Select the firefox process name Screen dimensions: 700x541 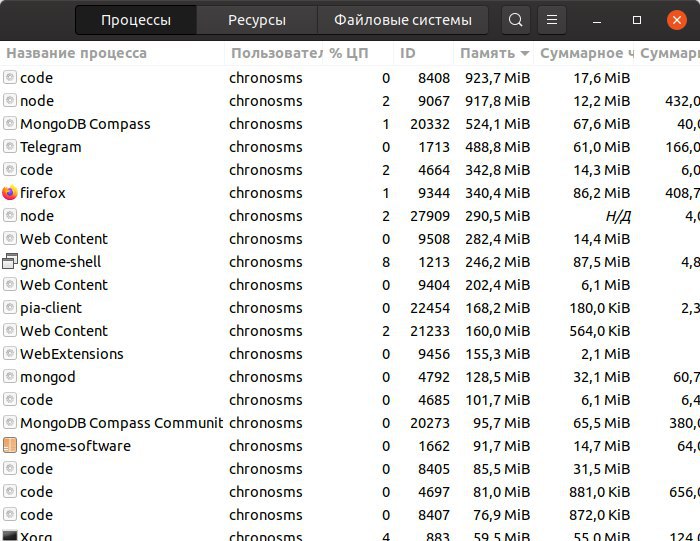(x=43, y=193)
